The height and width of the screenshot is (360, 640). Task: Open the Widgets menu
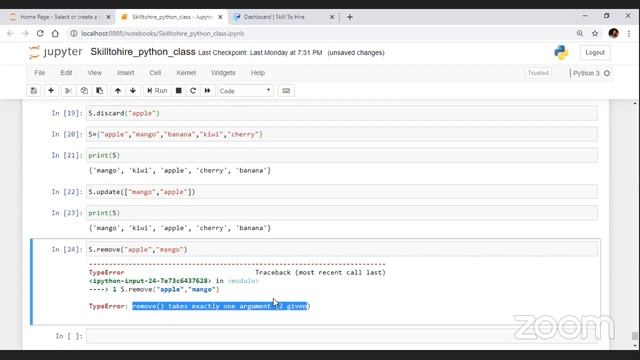(x=223, y=73)
